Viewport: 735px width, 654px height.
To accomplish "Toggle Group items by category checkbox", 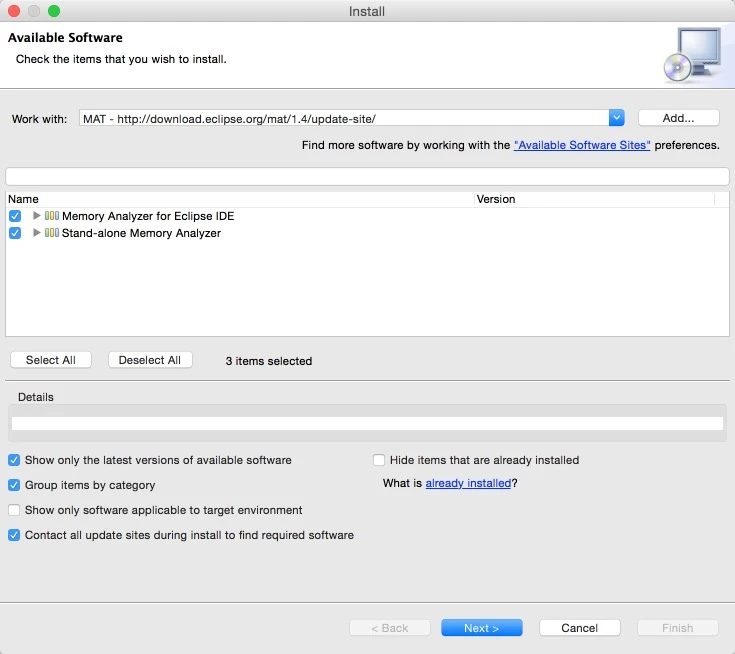I will point(14,485).
